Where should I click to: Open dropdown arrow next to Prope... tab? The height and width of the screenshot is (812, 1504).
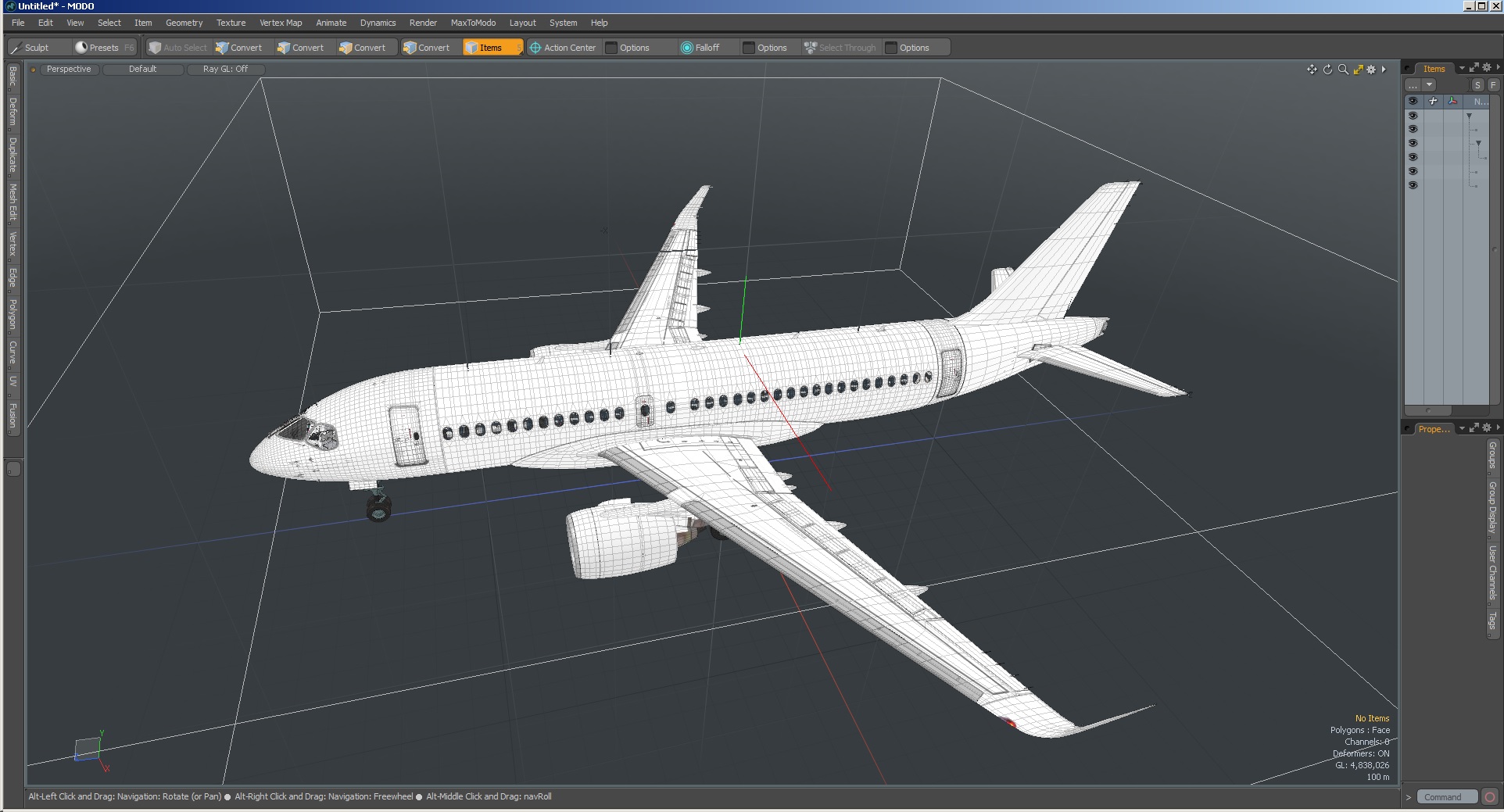click(x=1462, y=428)
